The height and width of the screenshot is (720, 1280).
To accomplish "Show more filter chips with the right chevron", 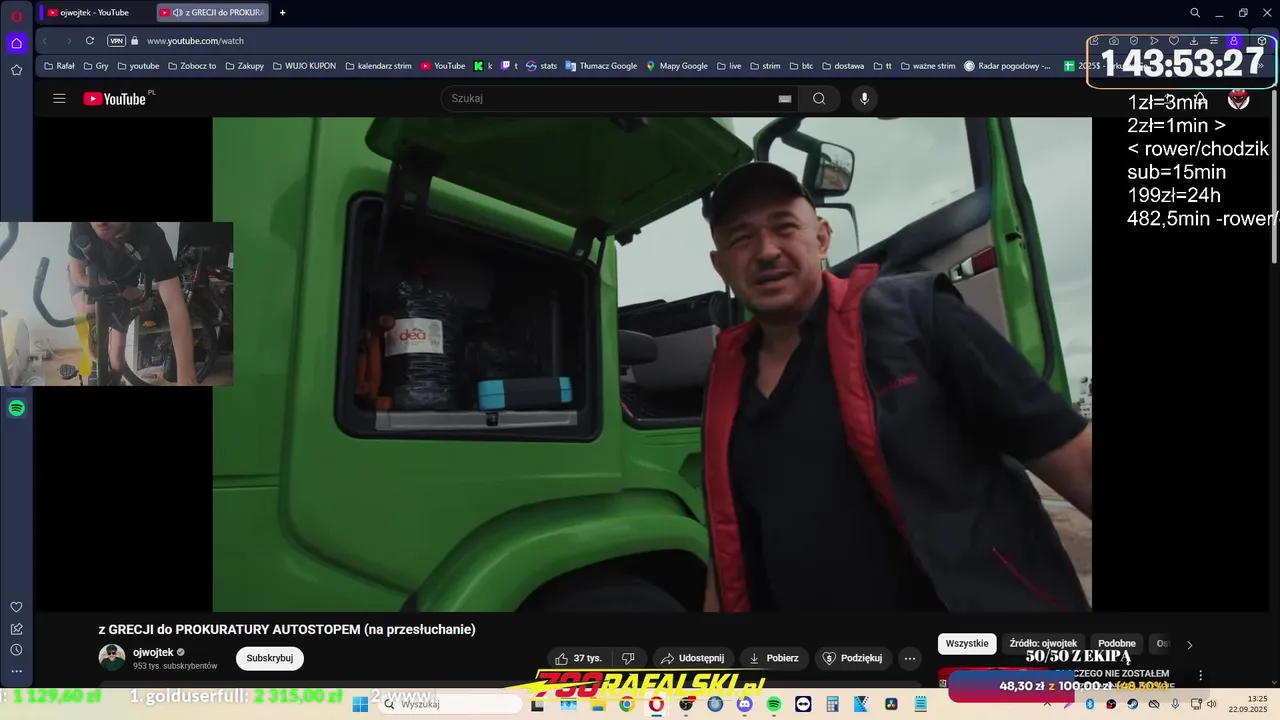I will (x=1189, y=645).
